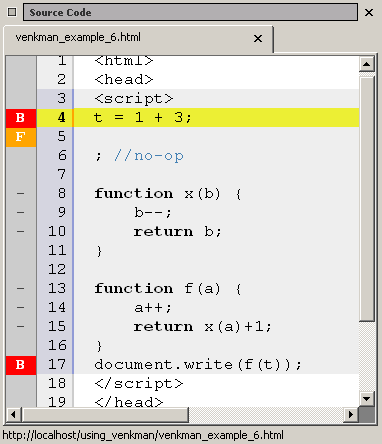The height and width of the screenshot is (444, 382).
Task: Set a breakpoint in the margin of line 15
Action: tap(21, 327)
